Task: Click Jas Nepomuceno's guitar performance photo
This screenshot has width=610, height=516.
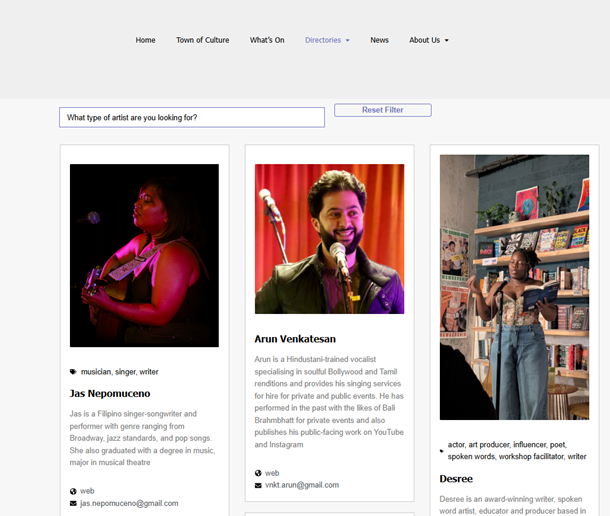Action: click(144, 255)
